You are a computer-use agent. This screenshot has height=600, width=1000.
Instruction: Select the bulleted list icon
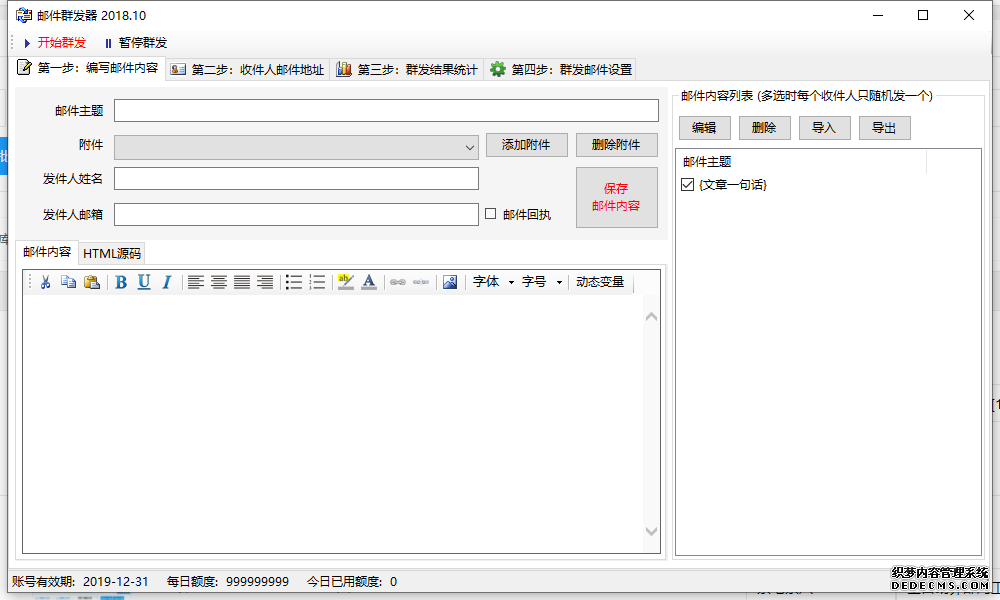click(x=294, y=282)
